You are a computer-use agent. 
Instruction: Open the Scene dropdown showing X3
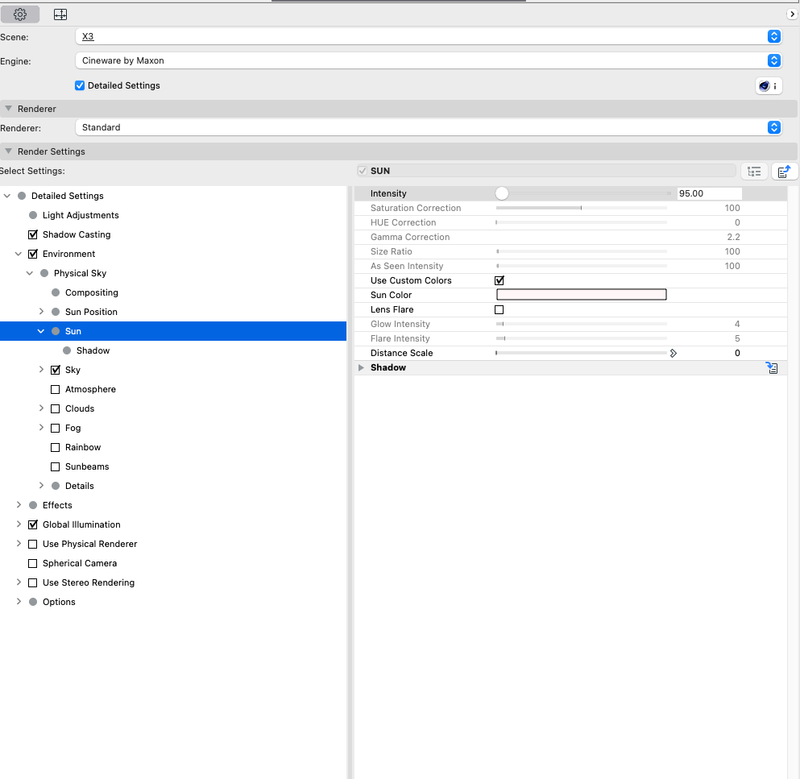pyautogui.click(x=429, y=36)
